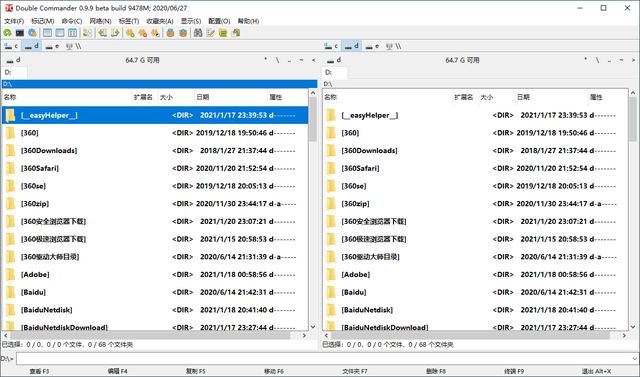Toggle flat view toolbar icon
This screenshot has height=377, width=640.
click(87, 33)
